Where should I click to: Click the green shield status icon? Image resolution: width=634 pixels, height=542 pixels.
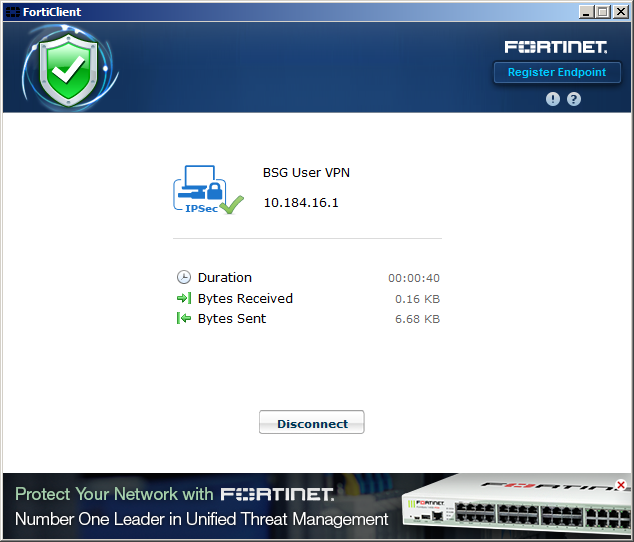69,70
